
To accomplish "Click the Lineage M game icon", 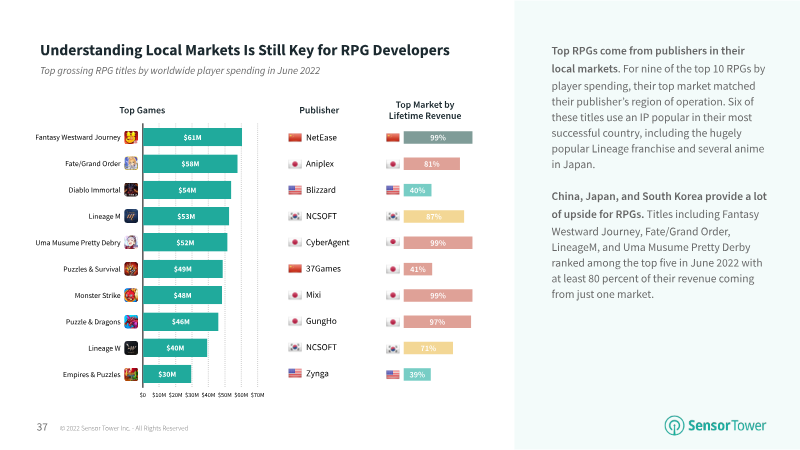I will tap(131, 216).
